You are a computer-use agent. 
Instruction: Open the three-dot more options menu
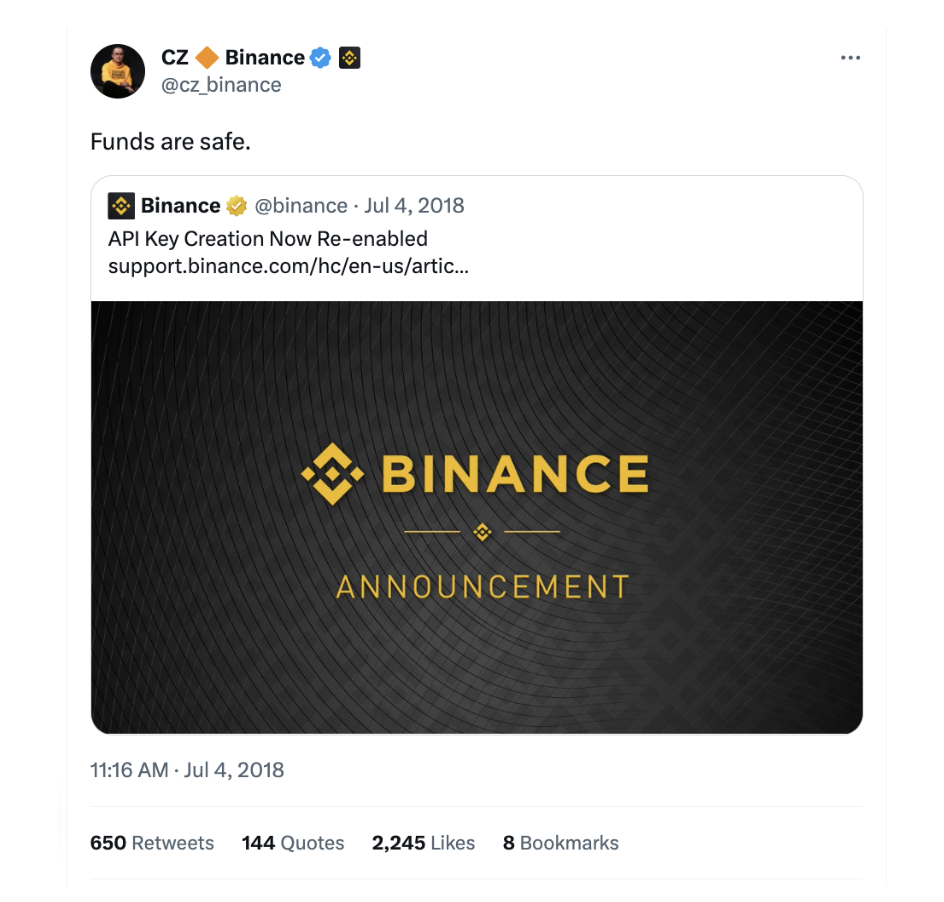pos(850,58)
